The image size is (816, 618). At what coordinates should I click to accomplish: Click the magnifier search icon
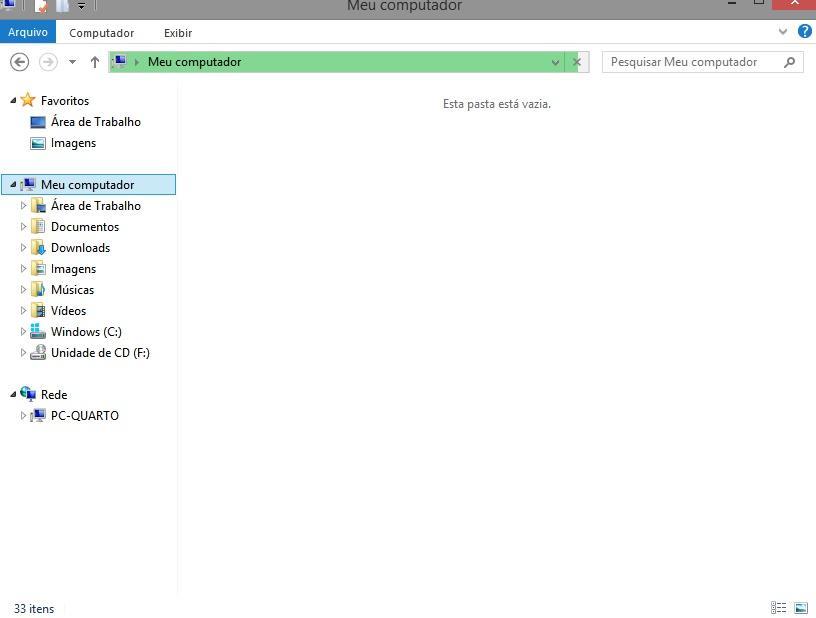(x=789, y=62)
